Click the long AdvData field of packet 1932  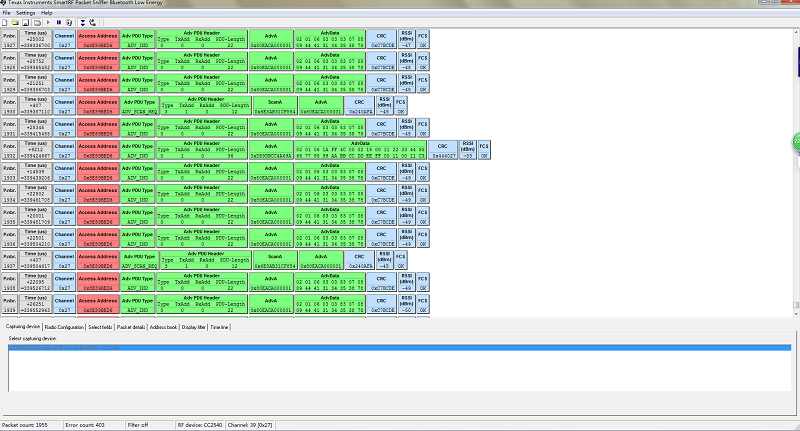(x=360, y=149)
